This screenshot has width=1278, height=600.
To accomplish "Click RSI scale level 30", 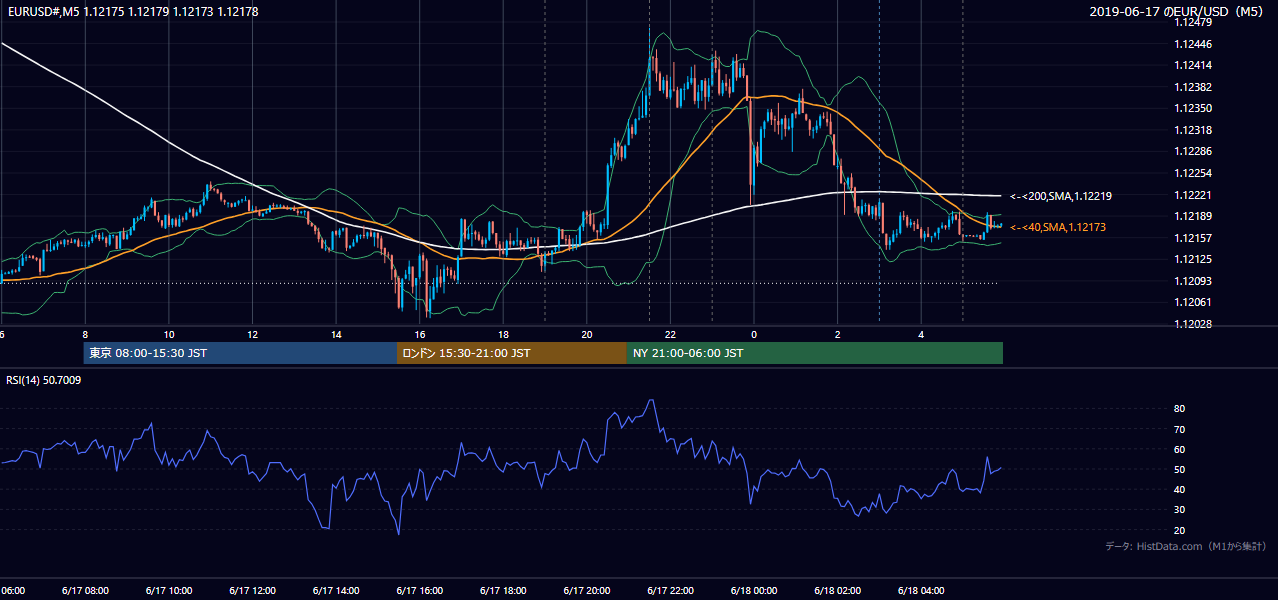I will click(1179, 510).
